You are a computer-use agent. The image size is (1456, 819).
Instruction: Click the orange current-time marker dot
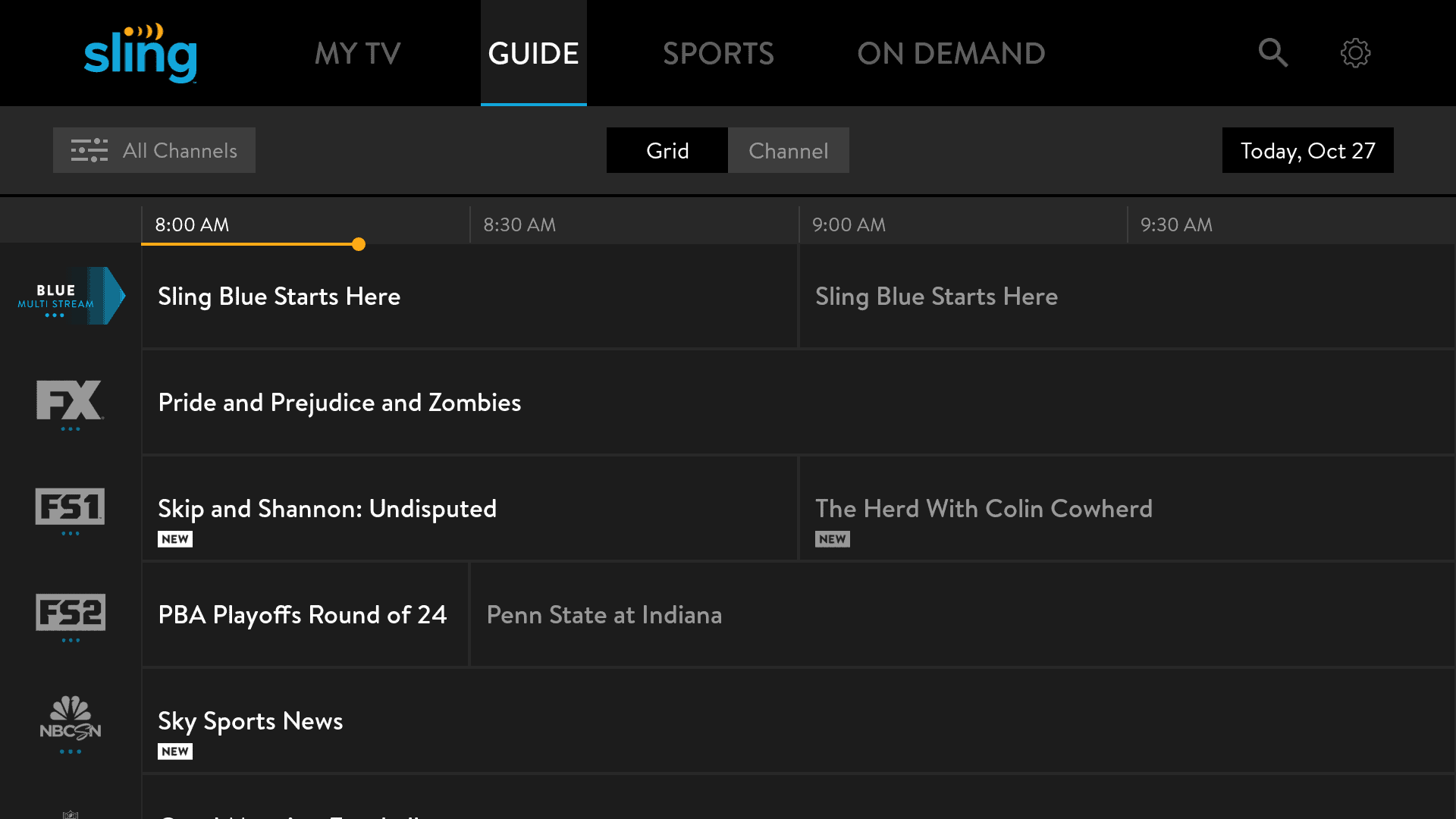(359, 244)
